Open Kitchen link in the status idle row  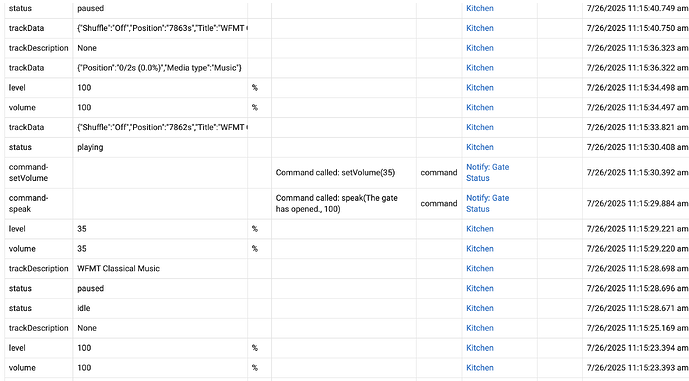(480, 308)
